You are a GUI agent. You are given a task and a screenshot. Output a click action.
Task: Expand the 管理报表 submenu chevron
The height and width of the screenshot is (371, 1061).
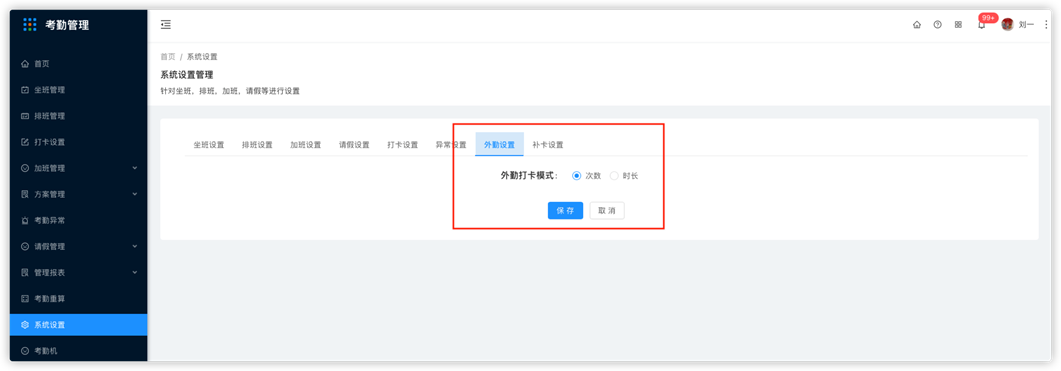(135, 272)
